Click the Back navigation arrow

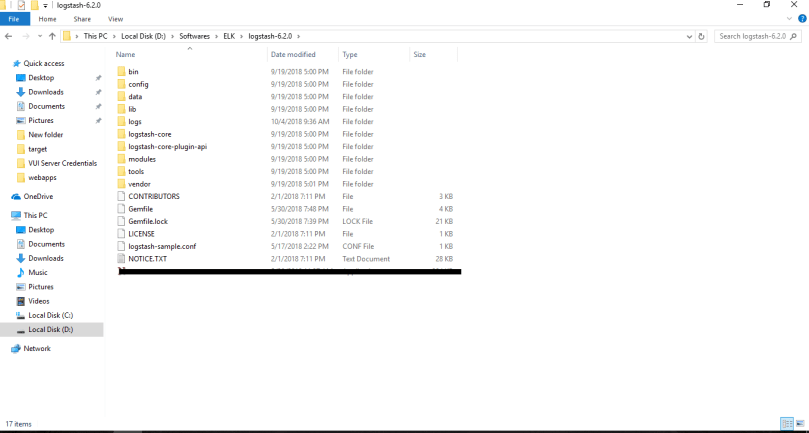8,36
